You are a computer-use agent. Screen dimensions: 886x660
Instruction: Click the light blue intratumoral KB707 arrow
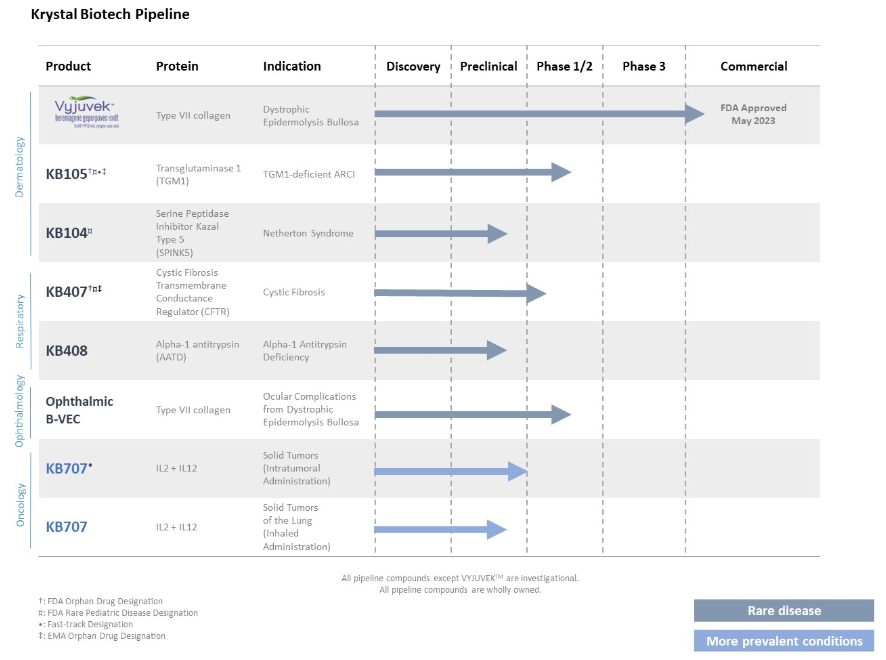[450, 471]
